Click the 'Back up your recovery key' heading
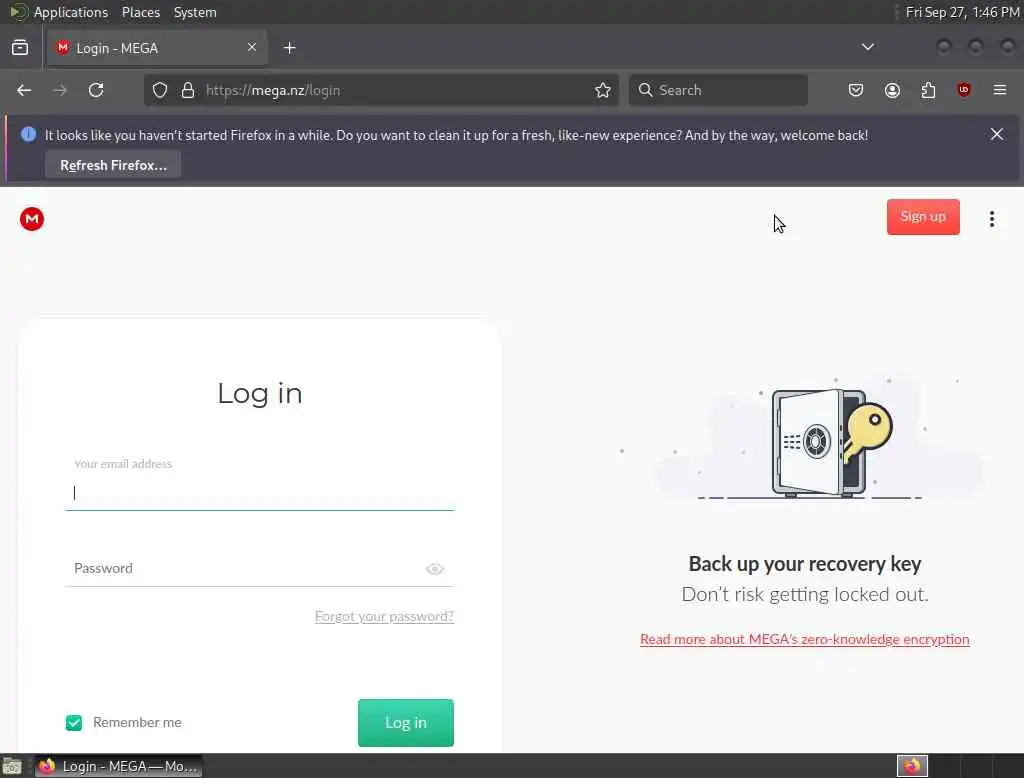 805,564
